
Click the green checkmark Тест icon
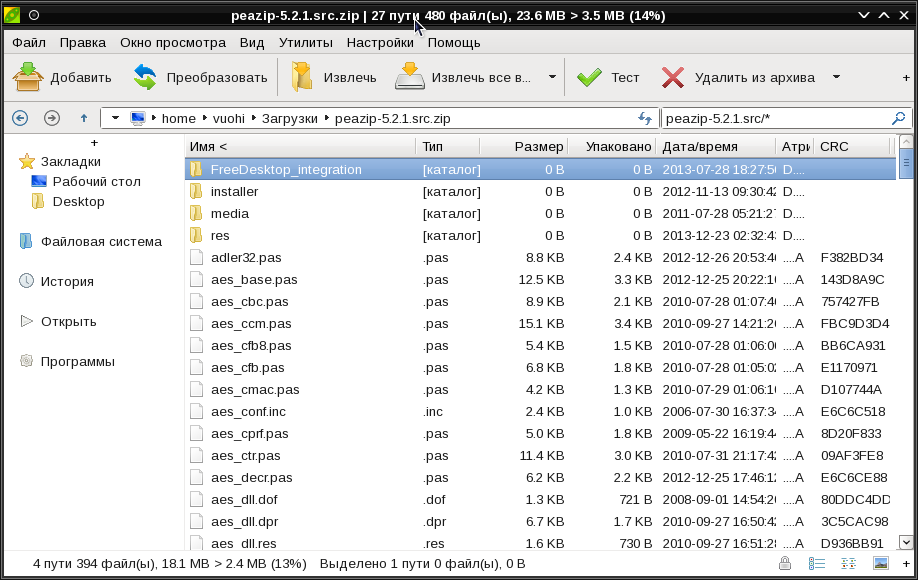click(589, 77)
